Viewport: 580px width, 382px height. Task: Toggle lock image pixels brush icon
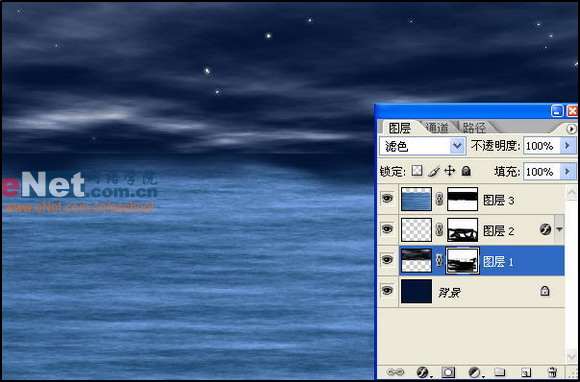click(433, 171)
